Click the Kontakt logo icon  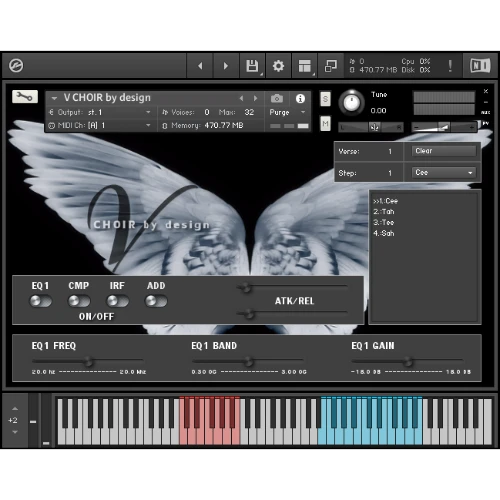tap(16, 65)
